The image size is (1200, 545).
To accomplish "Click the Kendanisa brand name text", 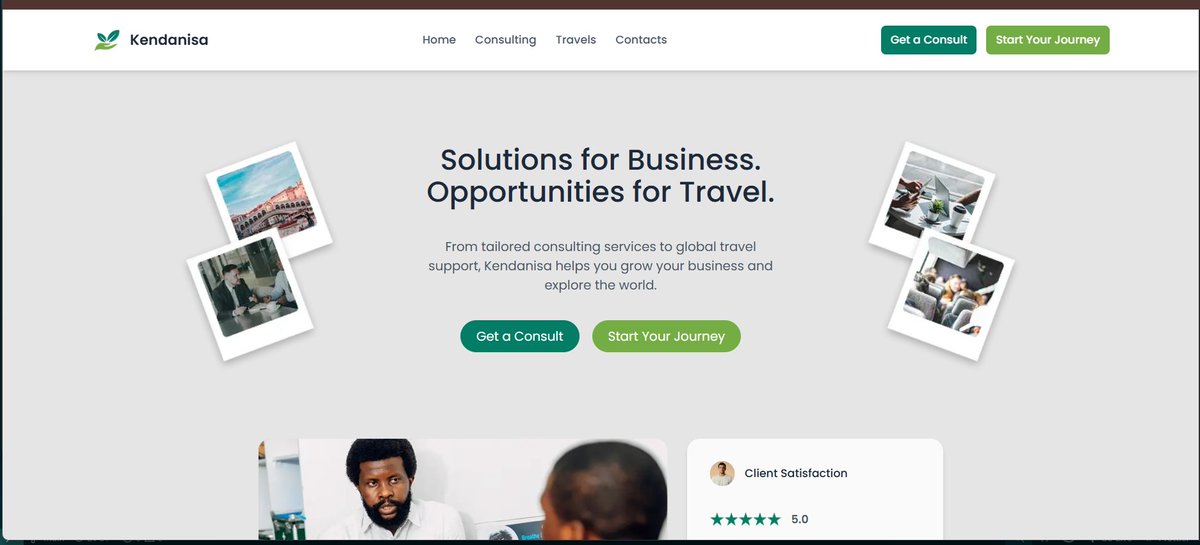I will point(169,40).
